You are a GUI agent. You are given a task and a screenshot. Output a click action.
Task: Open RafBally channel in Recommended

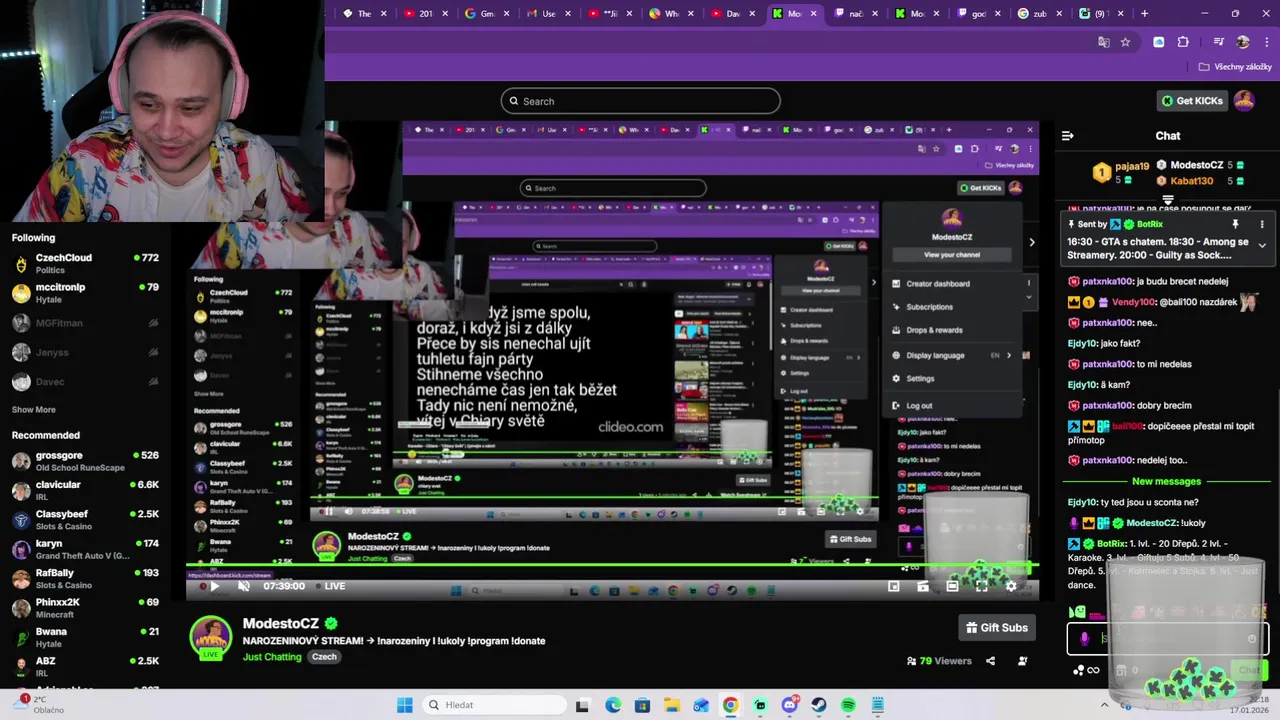(85, 579)
